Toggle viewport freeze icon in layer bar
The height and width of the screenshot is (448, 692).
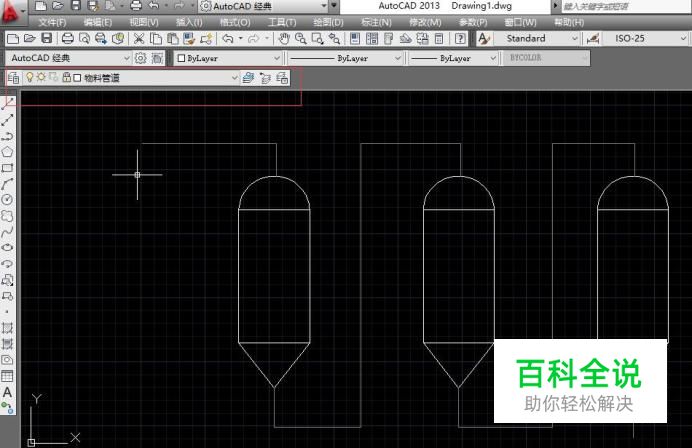[x=53, y=78]
